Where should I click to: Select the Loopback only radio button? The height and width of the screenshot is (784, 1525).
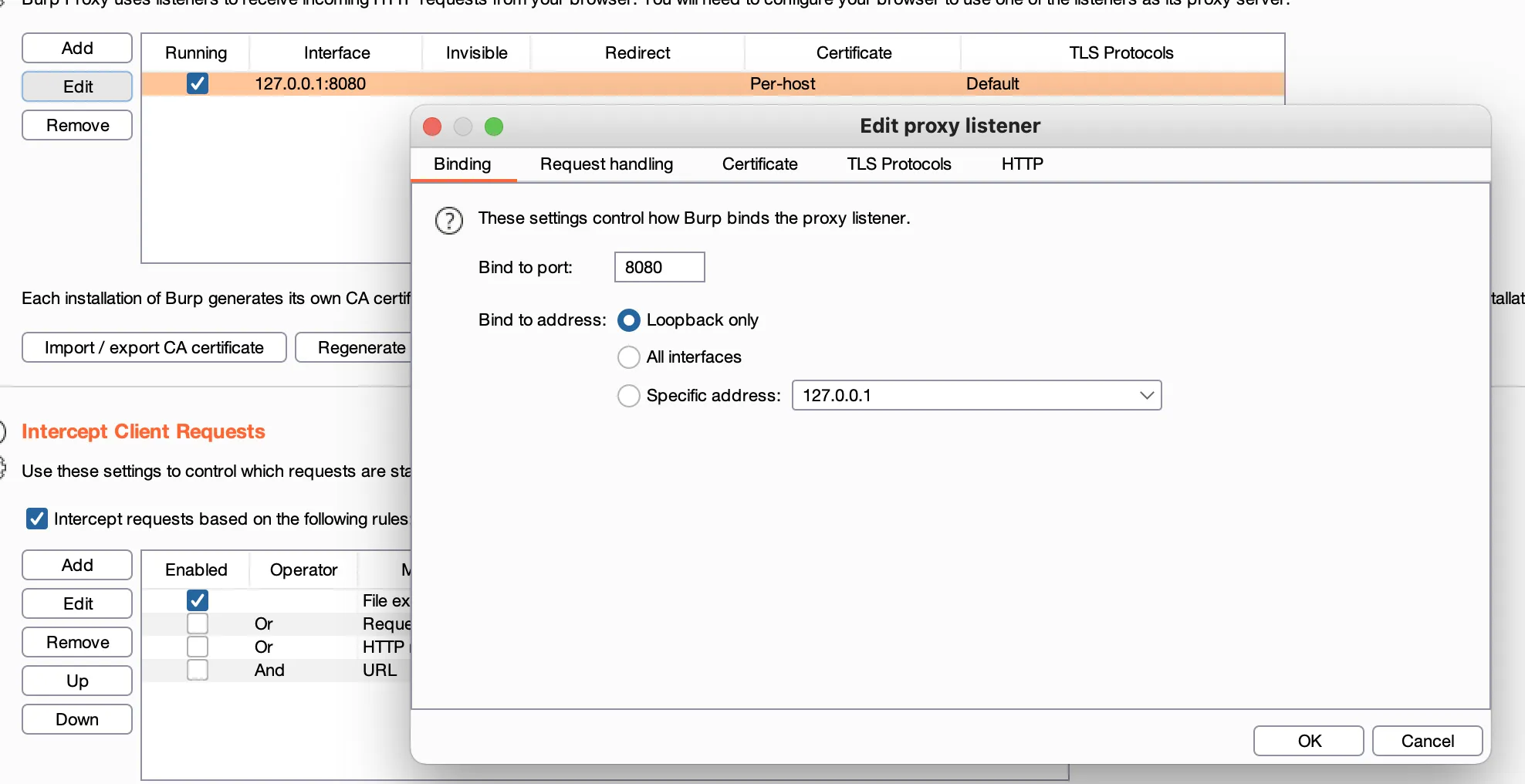pos(629,320)
